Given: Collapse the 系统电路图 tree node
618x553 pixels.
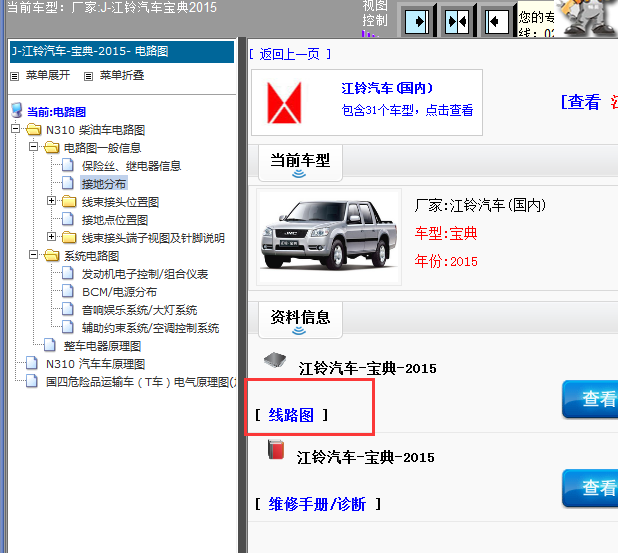Looking at the screenshot, I should point(34,255).
